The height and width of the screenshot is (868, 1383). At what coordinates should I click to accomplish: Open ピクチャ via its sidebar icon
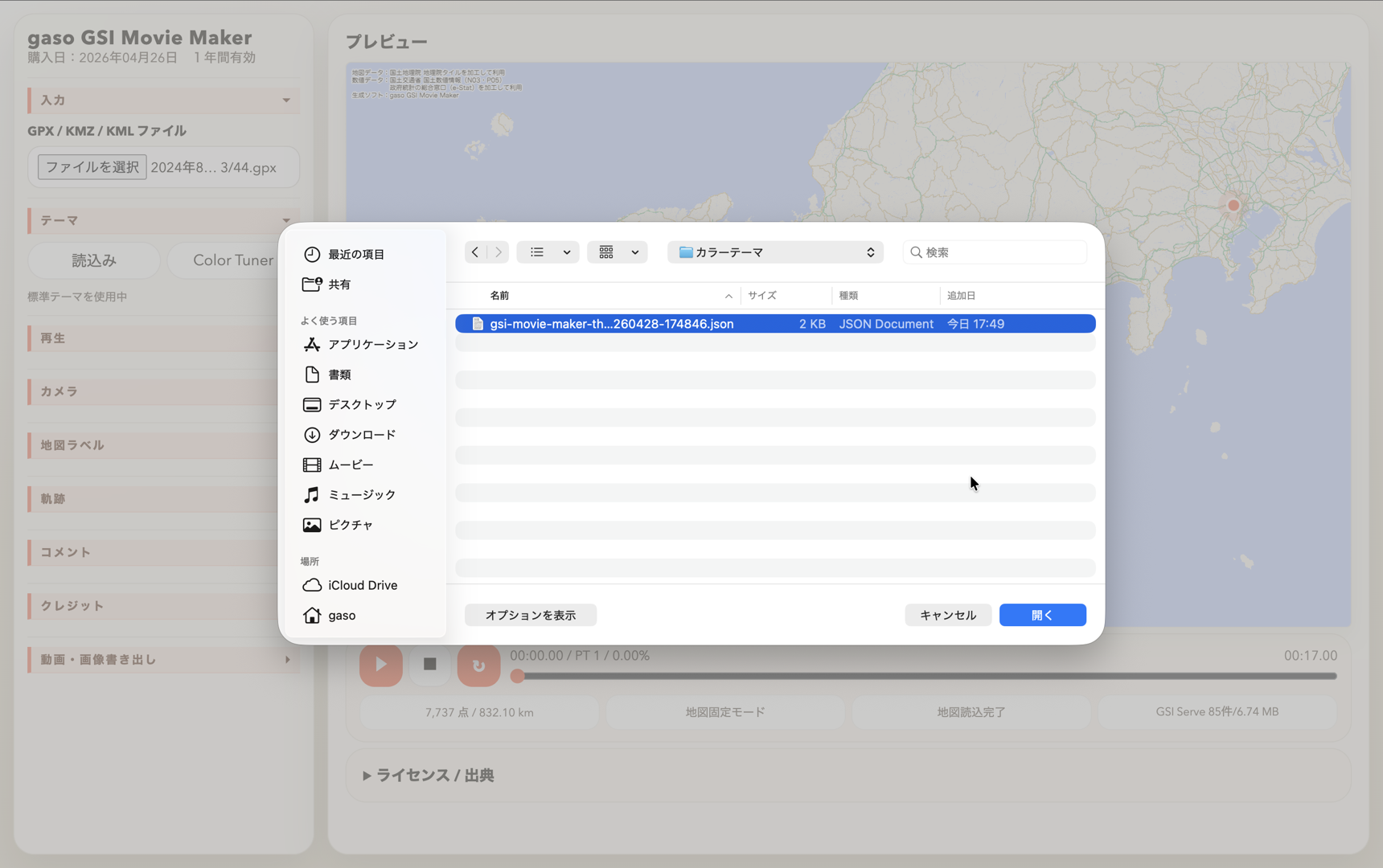pos(312,525)
